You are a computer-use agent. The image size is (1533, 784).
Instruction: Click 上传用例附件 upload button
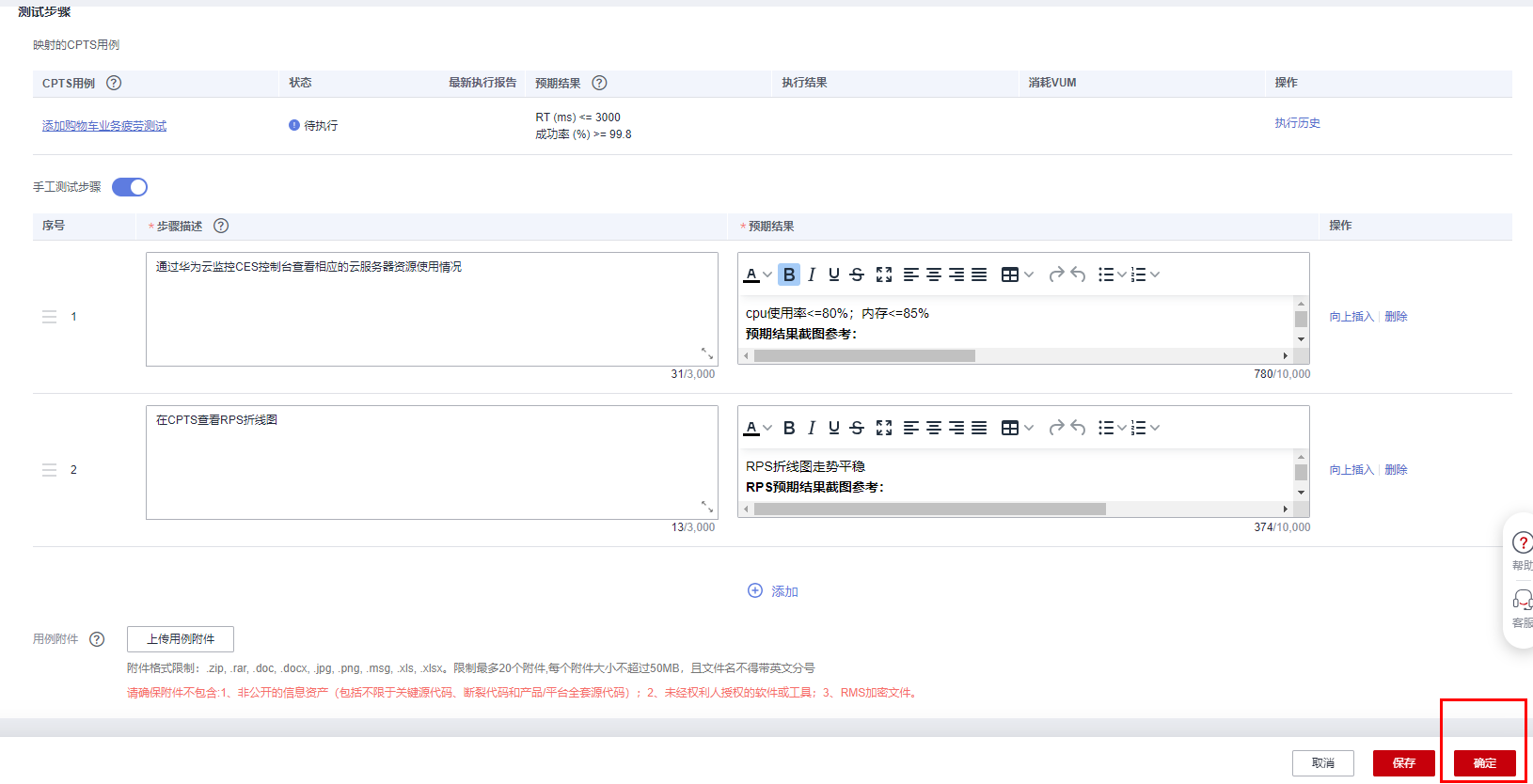point(181,639)
